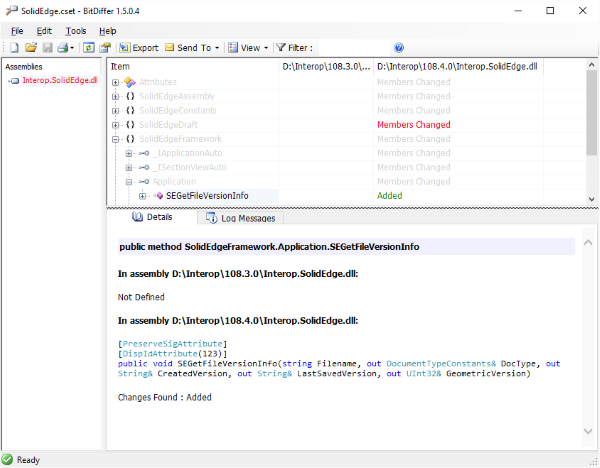This screenshot has width=600, height=468.
Task: Open a comparison set with folder icon
Action: point(31,48)
